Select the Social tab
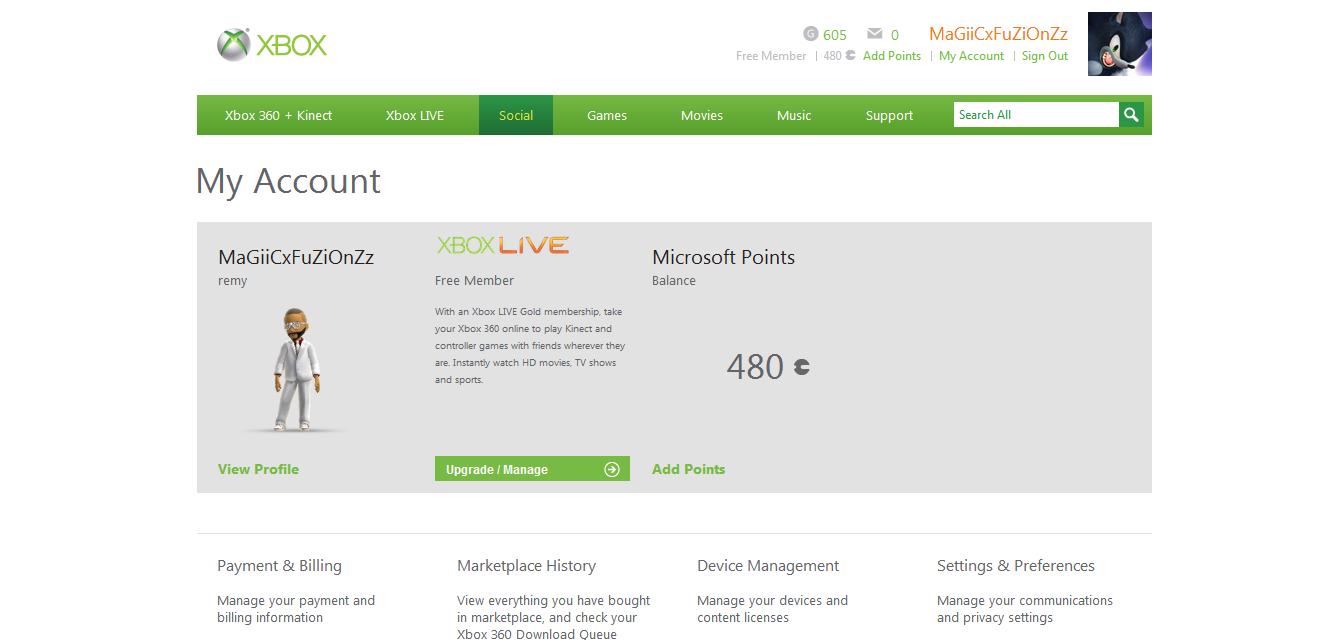Image resolution: width=1331 pixels, height=640 pixels. click(x=516, y=115)
